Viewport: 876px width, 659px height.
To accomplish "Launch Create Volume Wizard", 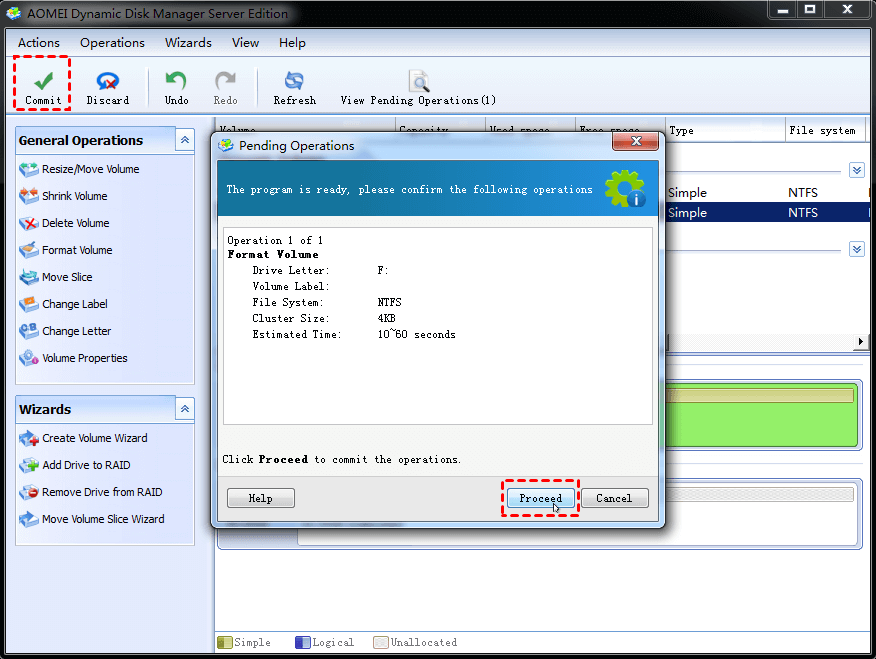I will (83, 438).
